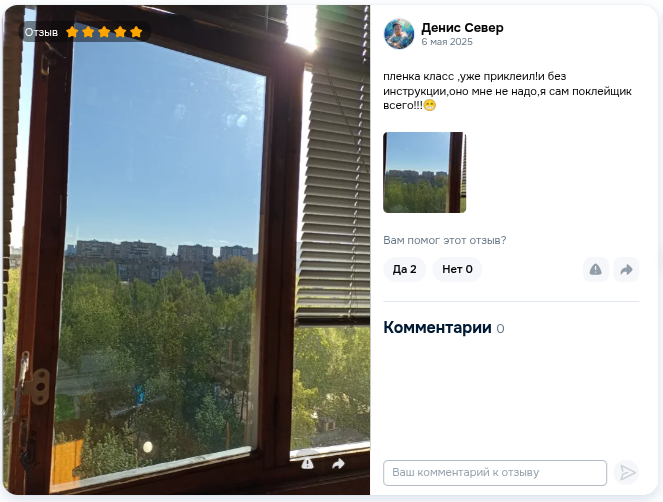Click the share arrow beside the vote buttons

click(x=626, y=269)
